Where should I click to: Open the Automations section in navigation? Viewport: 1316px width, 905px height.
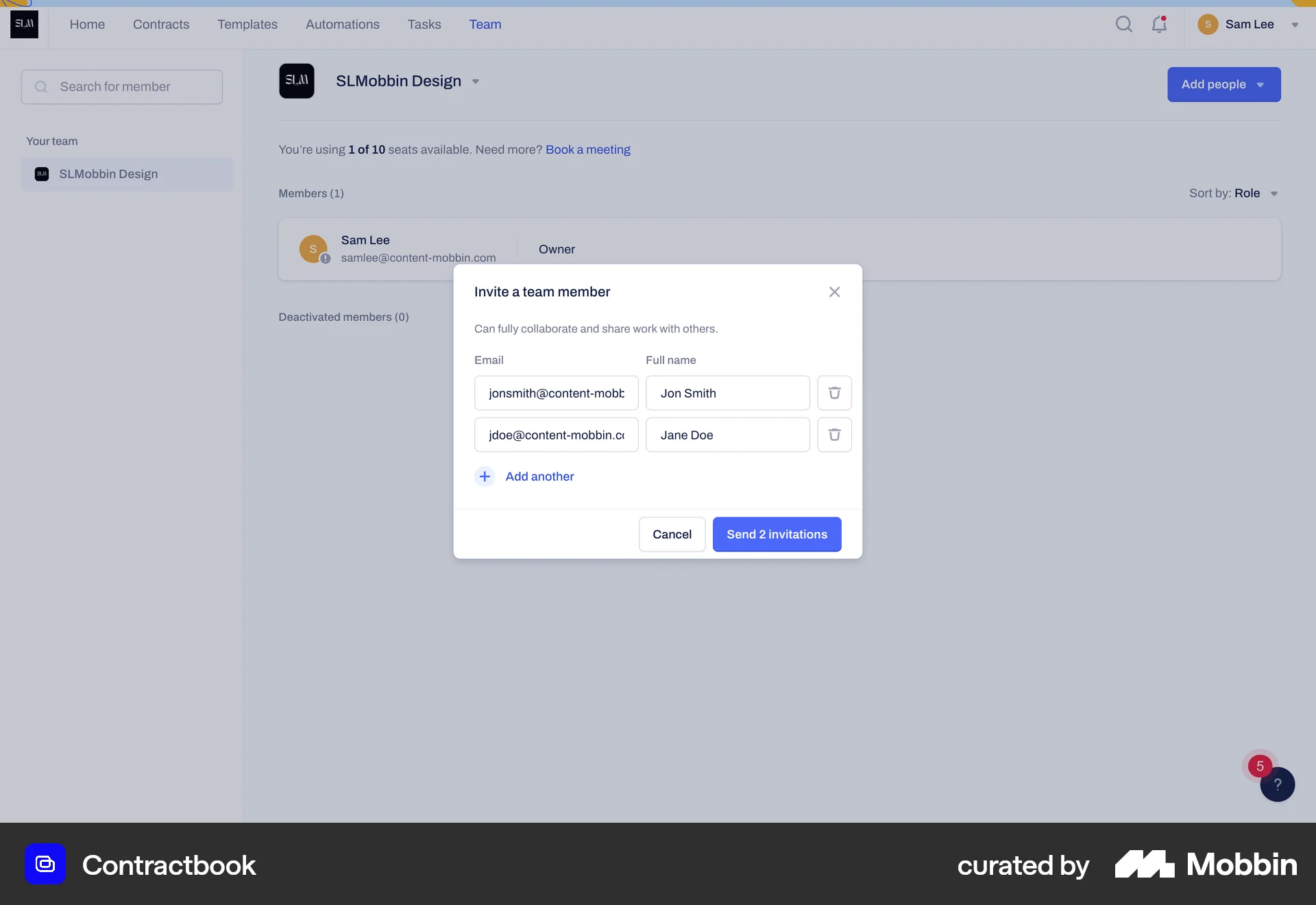pos(342,24)
